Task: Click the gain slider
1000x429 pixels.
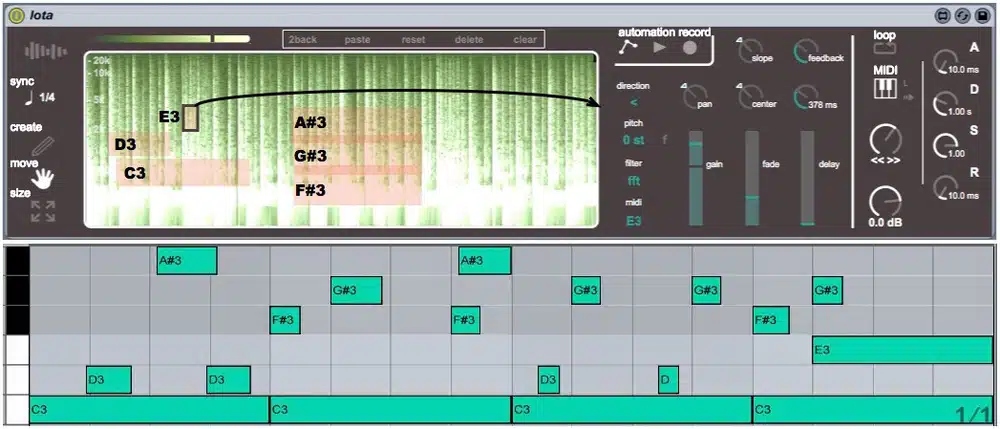Action: [x=695, y=178]
